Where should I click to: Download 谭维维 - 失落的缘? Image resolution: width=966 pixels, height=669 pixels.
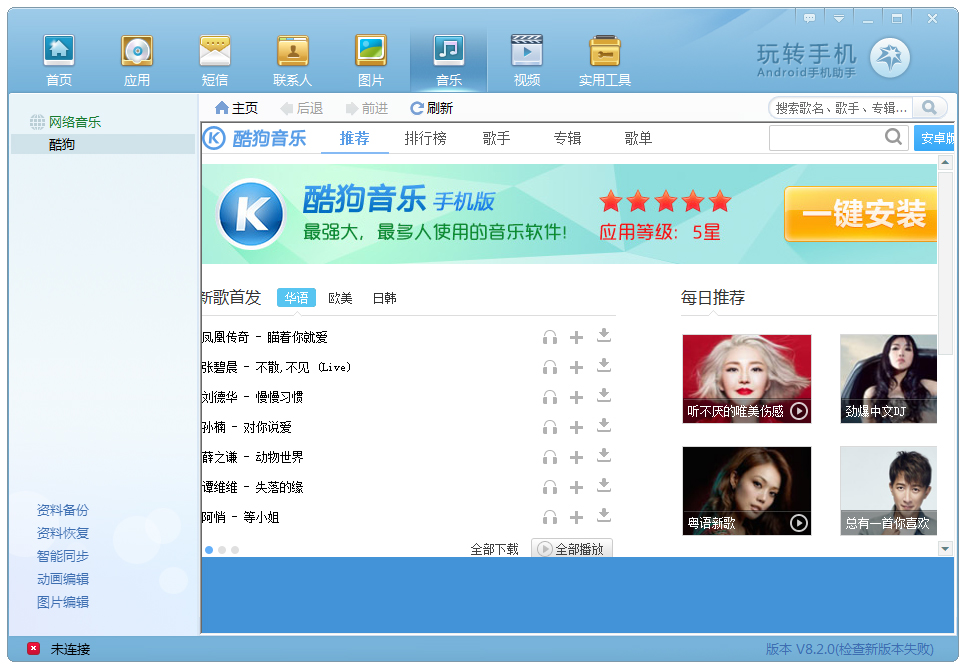point(604,486)
